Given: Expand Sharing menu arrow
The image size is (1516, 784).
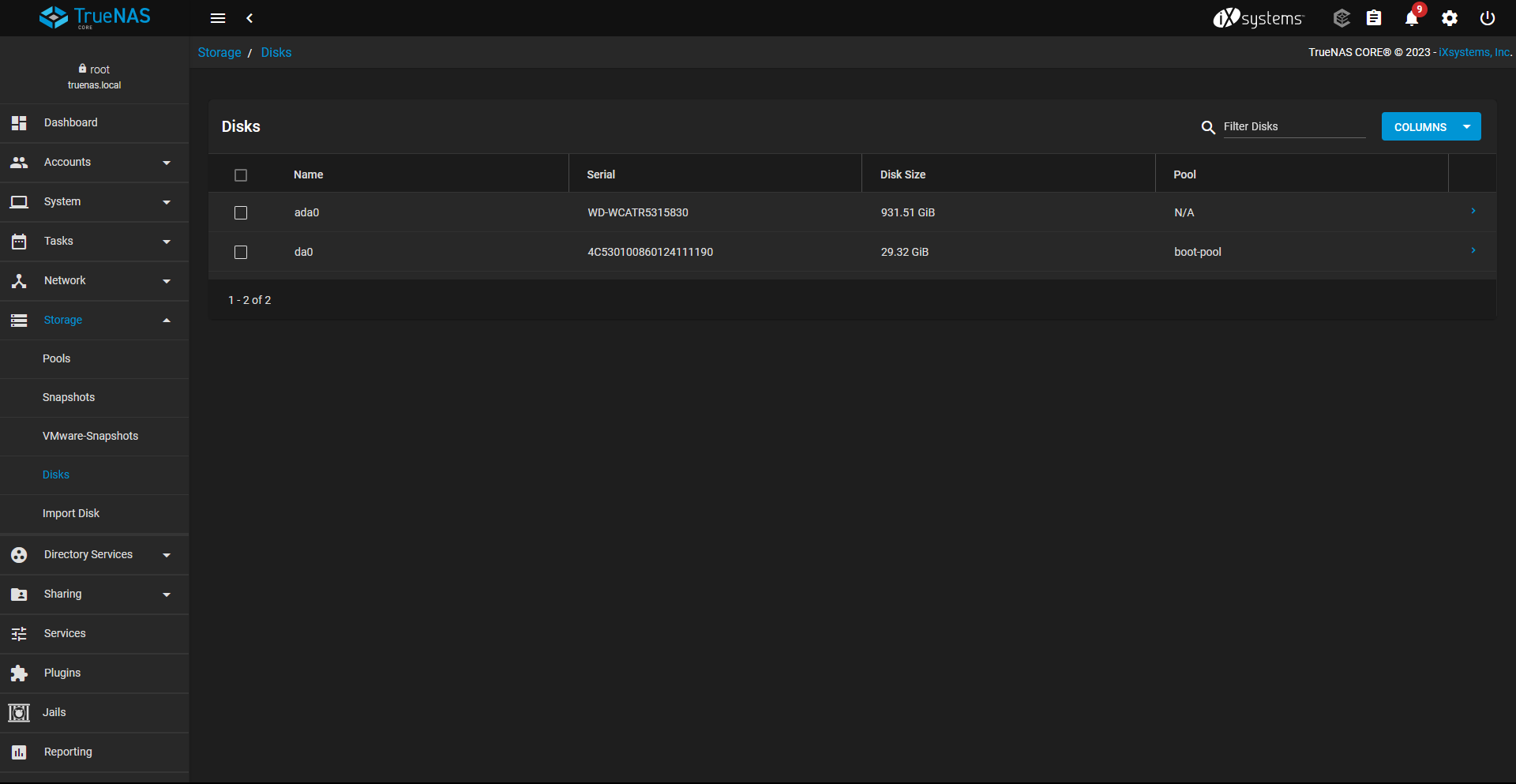Looking at the screenshot, I should pos(167,595).
